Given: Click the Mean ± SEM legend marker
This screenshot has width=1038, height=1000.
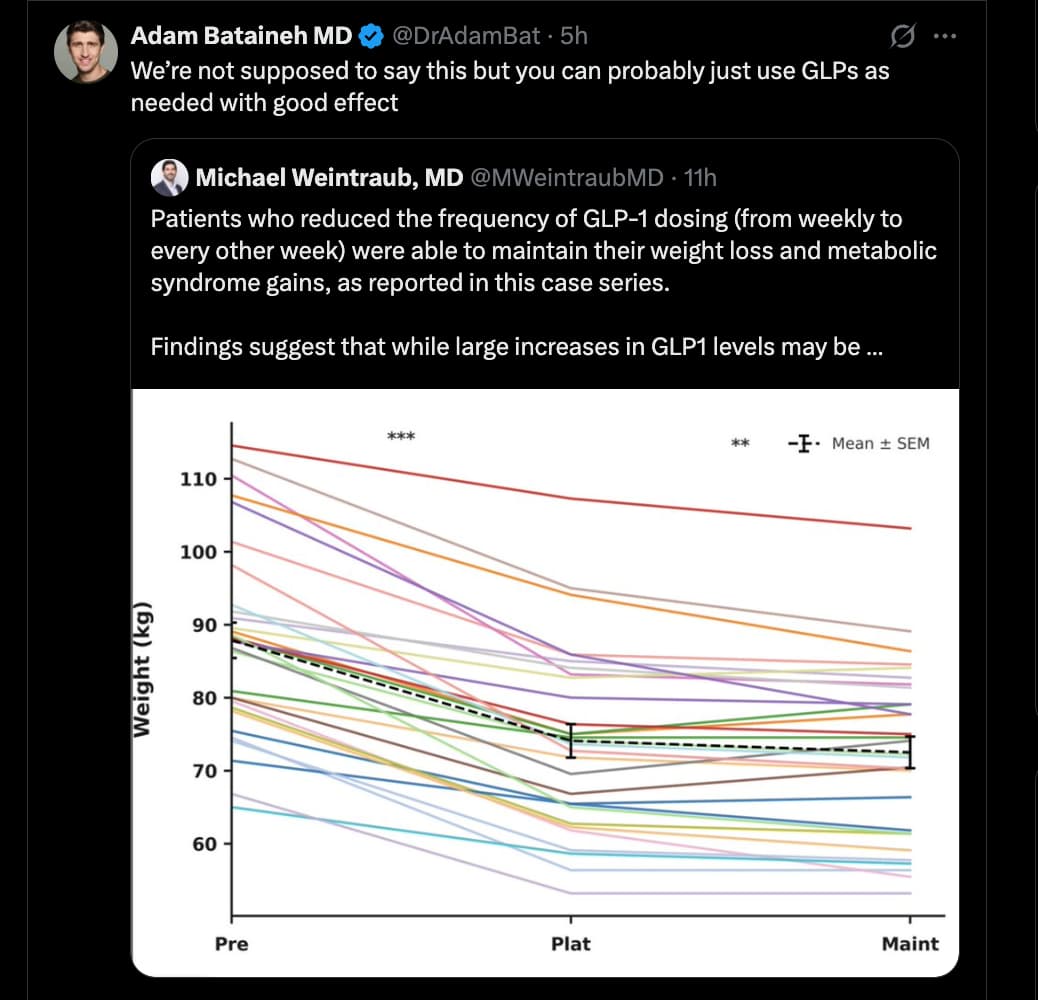Looking at the screenshot, I should point(803,443).
